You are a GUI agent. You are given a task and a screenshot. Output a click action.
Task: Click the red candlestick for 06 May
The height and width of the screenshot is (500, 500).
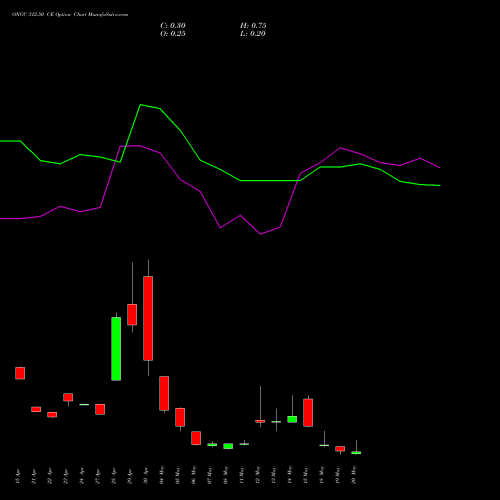(196, 438)
